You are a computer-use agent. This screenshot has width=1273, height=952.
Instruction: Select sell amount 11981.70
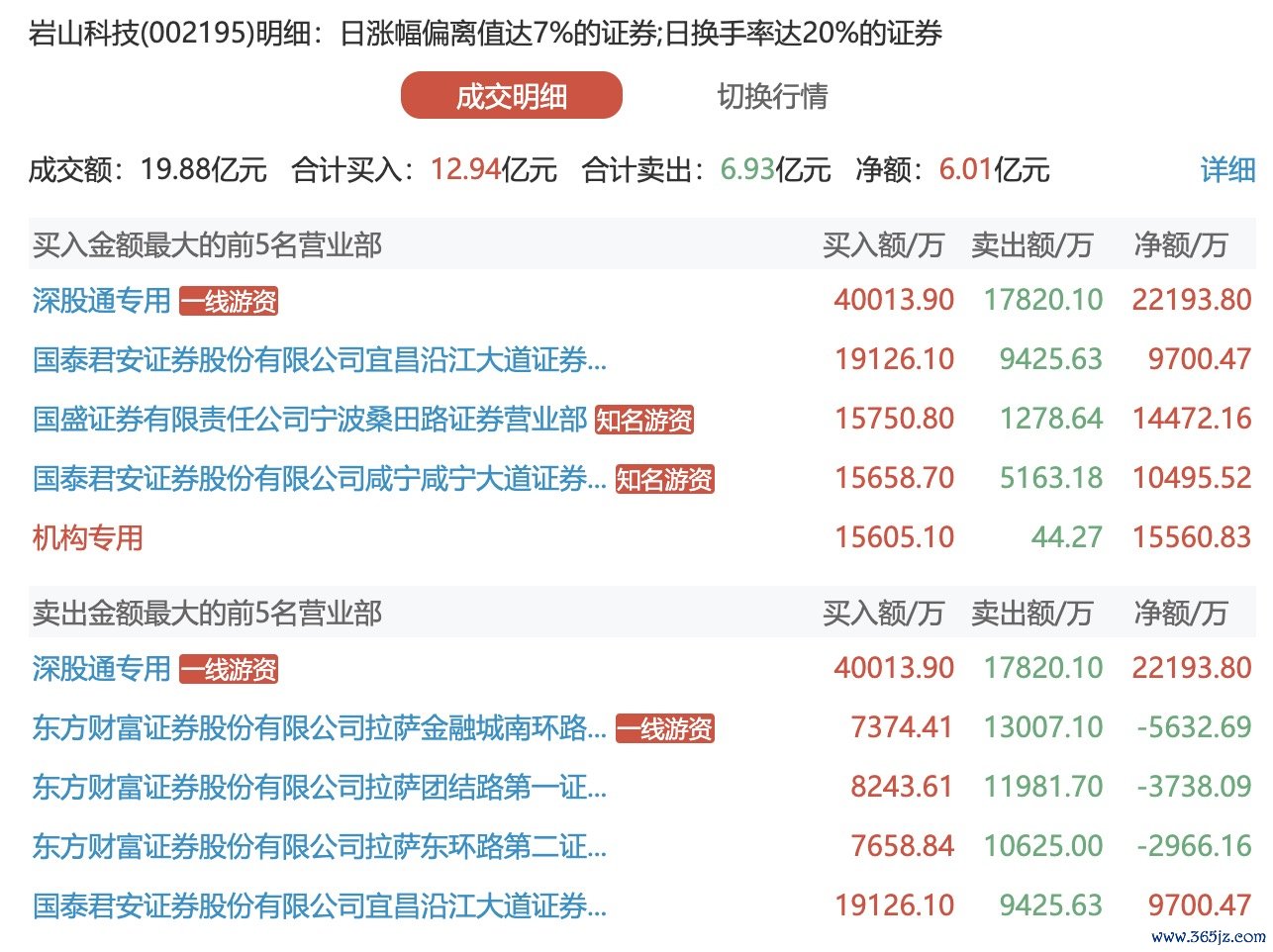[1042, 787]
